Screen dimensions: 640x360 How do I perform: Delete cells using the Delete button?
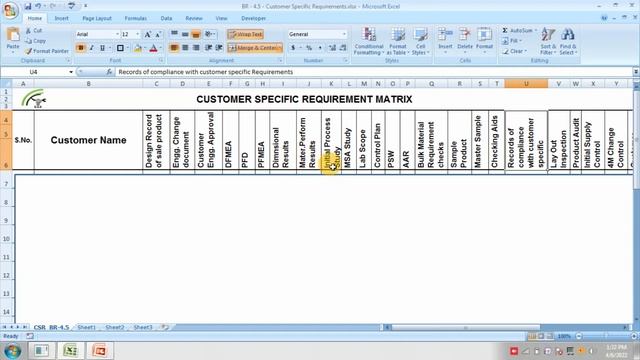coord(464,39)
